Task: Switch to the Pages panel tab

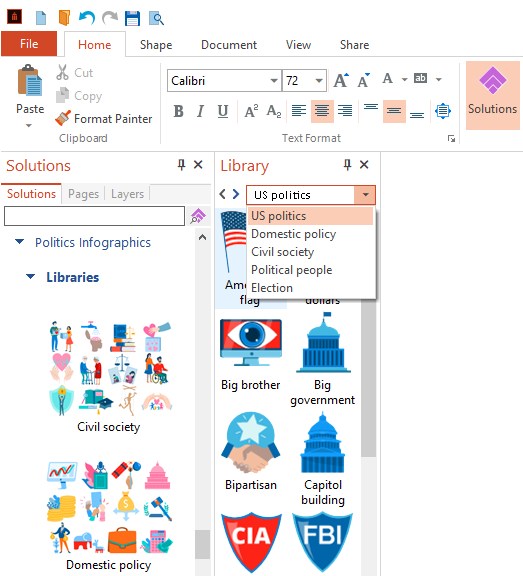Action: pos(83,194)
